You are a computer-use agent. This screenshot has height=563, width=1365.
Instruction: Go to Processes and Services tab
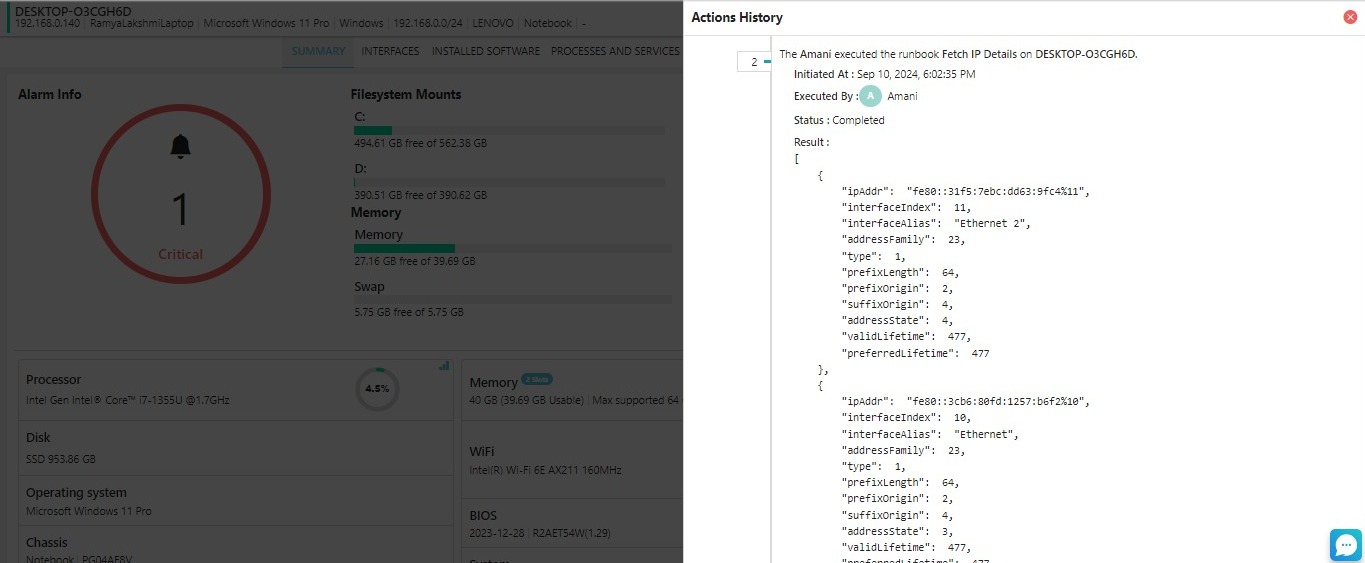point(615,51)
